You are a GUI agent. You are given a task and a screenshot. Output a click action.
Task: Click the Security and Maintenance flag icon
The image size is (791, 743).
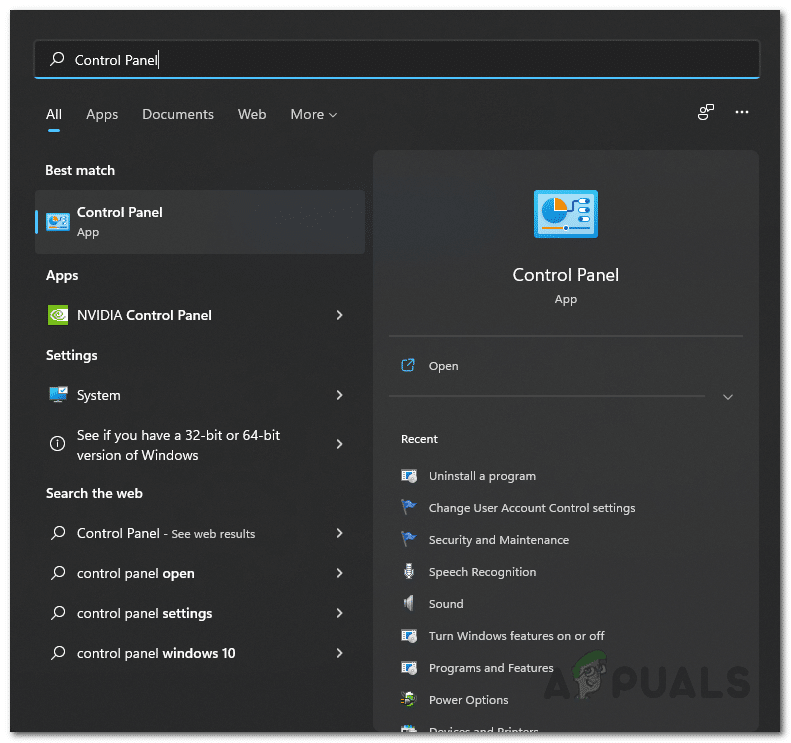coord(408,540)
